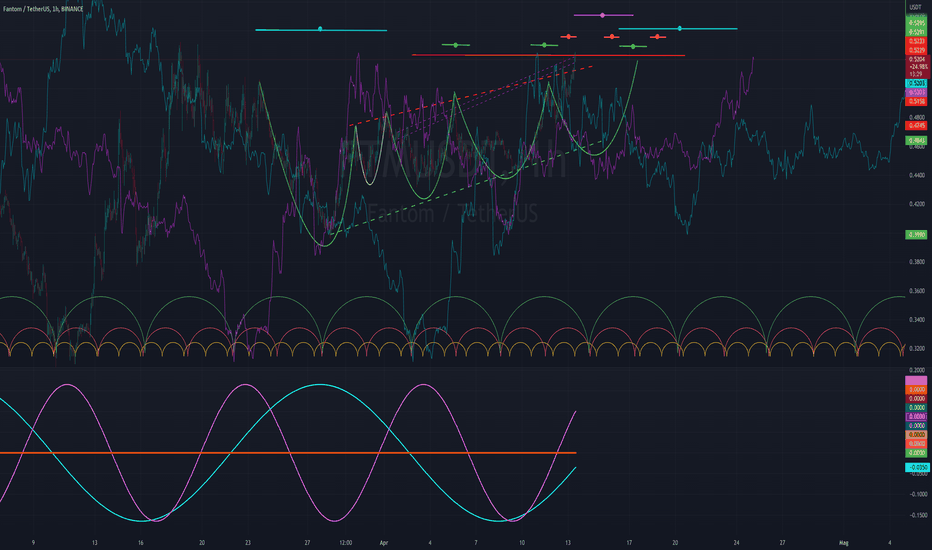Select the magenta horizontal marker at chart top

coord(603,15)
